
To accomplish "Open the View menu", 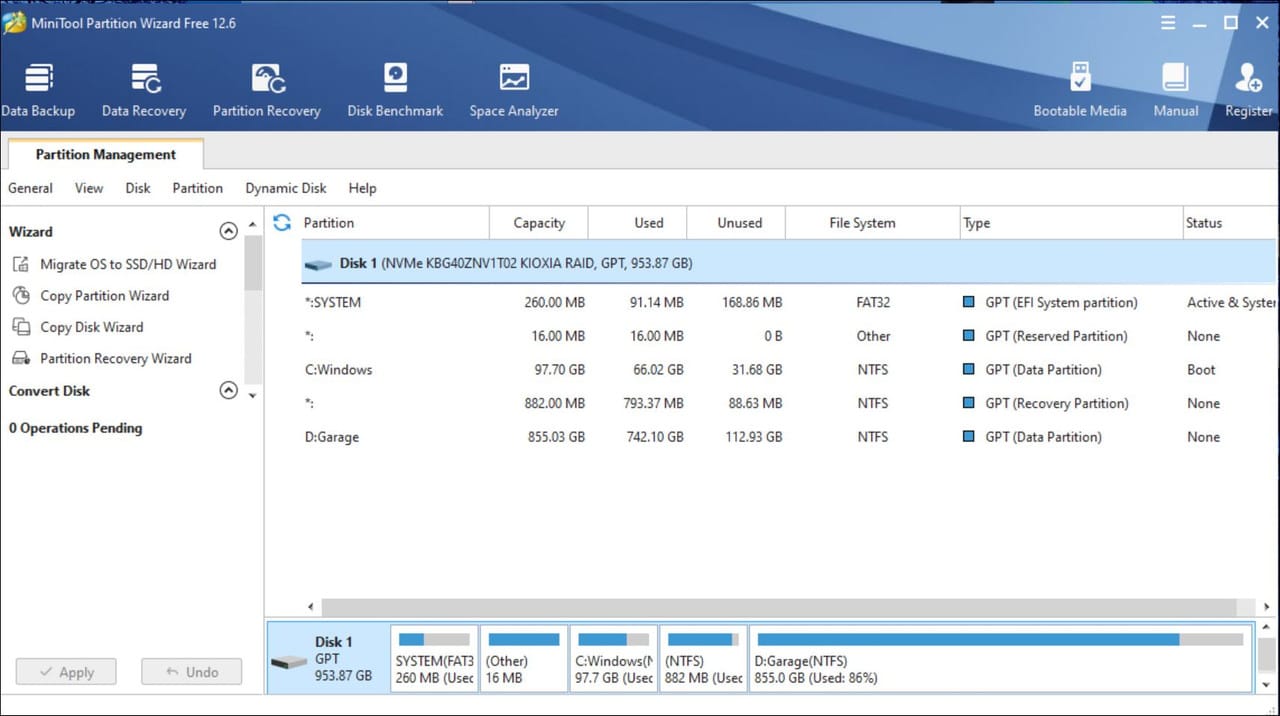I will [89, 188].
